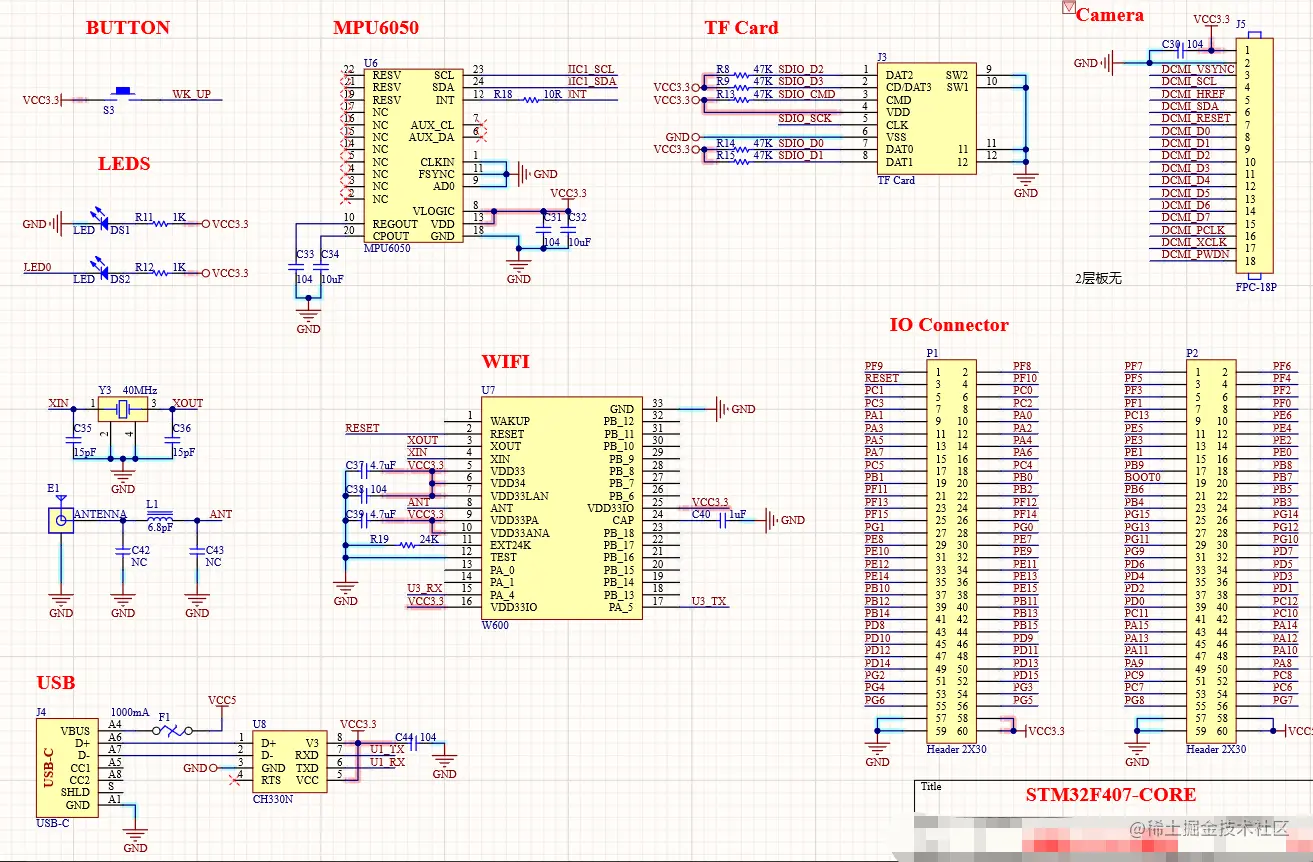Select the J5 FPC-18P camera connector body
Image resolution: width=1313 pixels, height=862 pixels.
click(x=1255, y=155)
